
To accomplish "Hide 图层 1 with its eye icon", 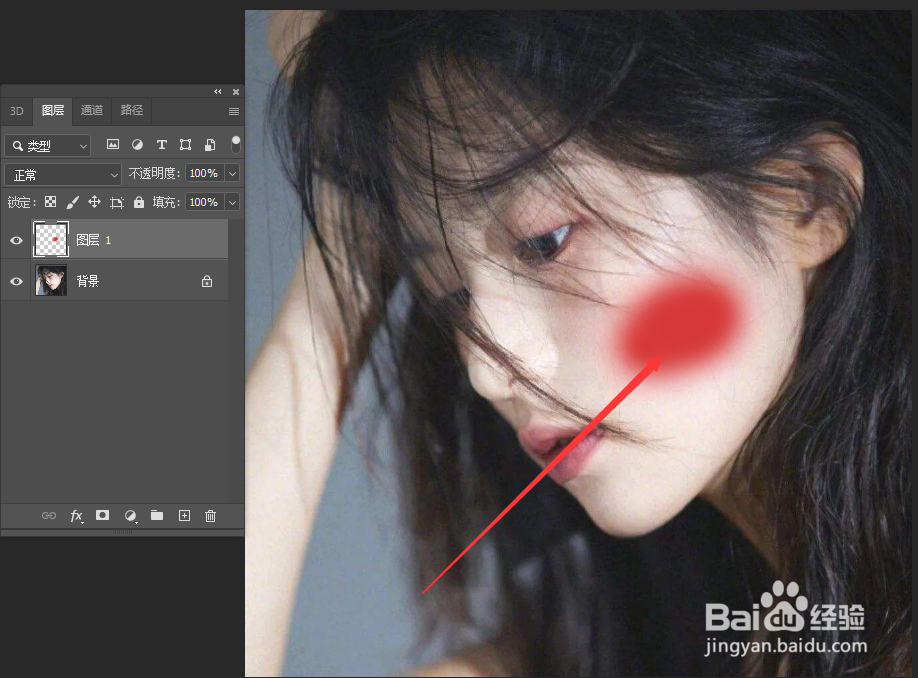I will tap(16, 240).
